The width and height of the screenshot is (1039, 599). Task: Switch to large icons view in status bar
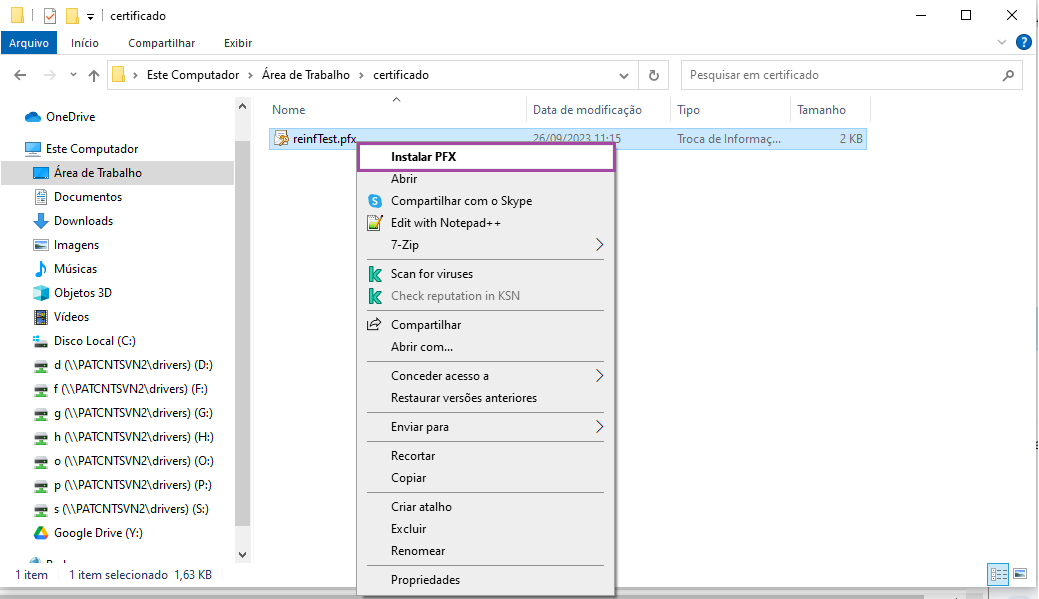(x=1019, y=574)
